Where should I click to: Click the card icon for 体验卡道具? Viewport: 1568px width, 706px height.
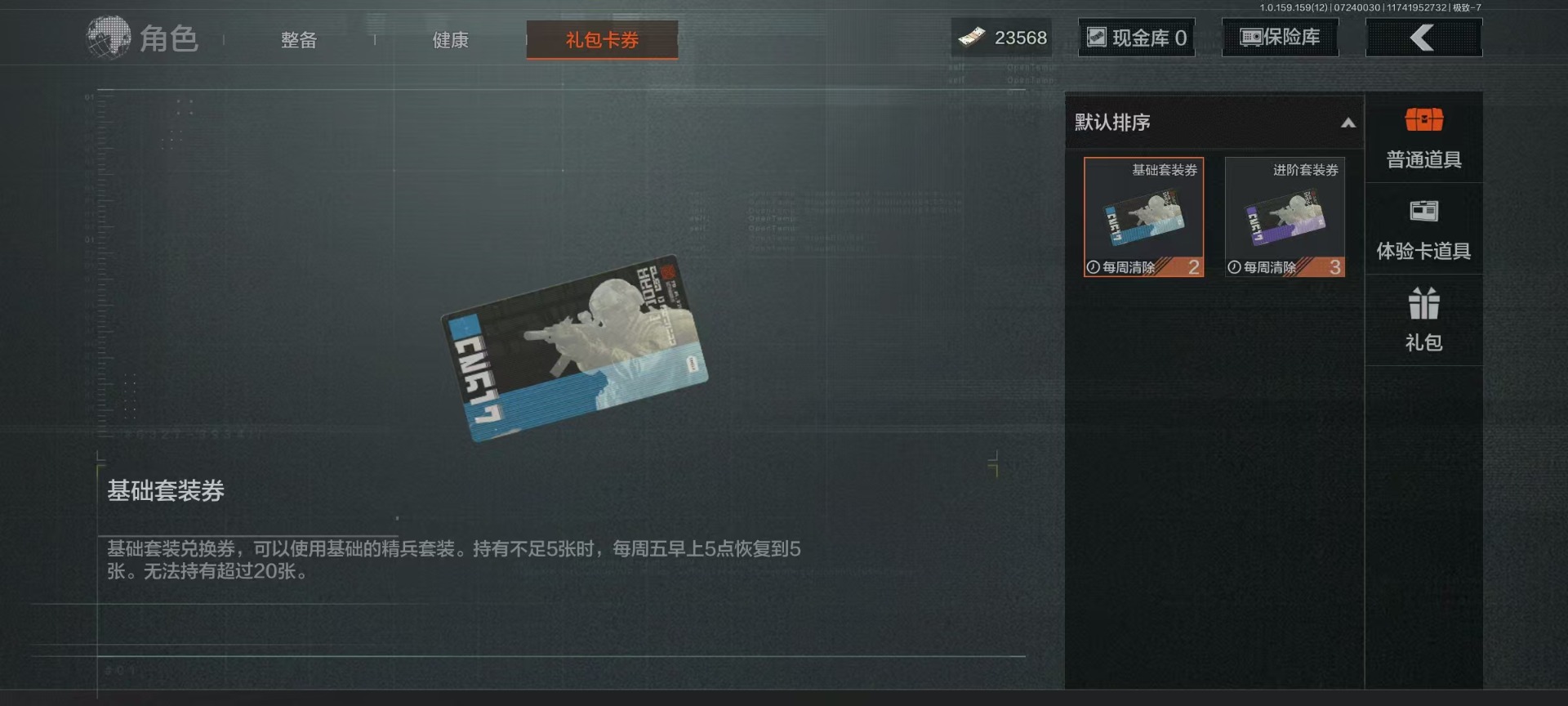pyautogui.click(x=1423, y=211)
